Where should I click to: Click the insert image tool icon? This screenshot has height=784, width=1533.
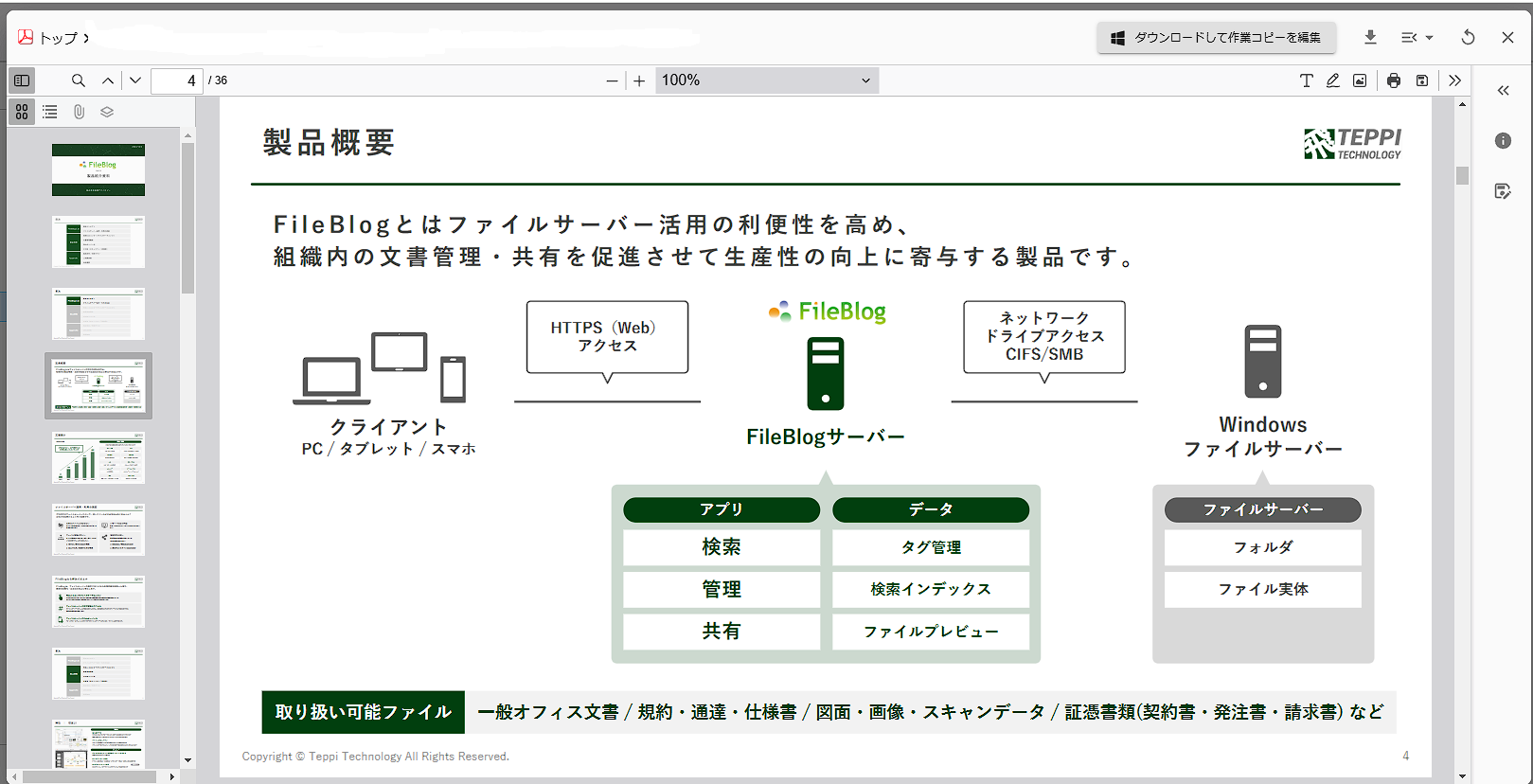[x=1360, y=80]
